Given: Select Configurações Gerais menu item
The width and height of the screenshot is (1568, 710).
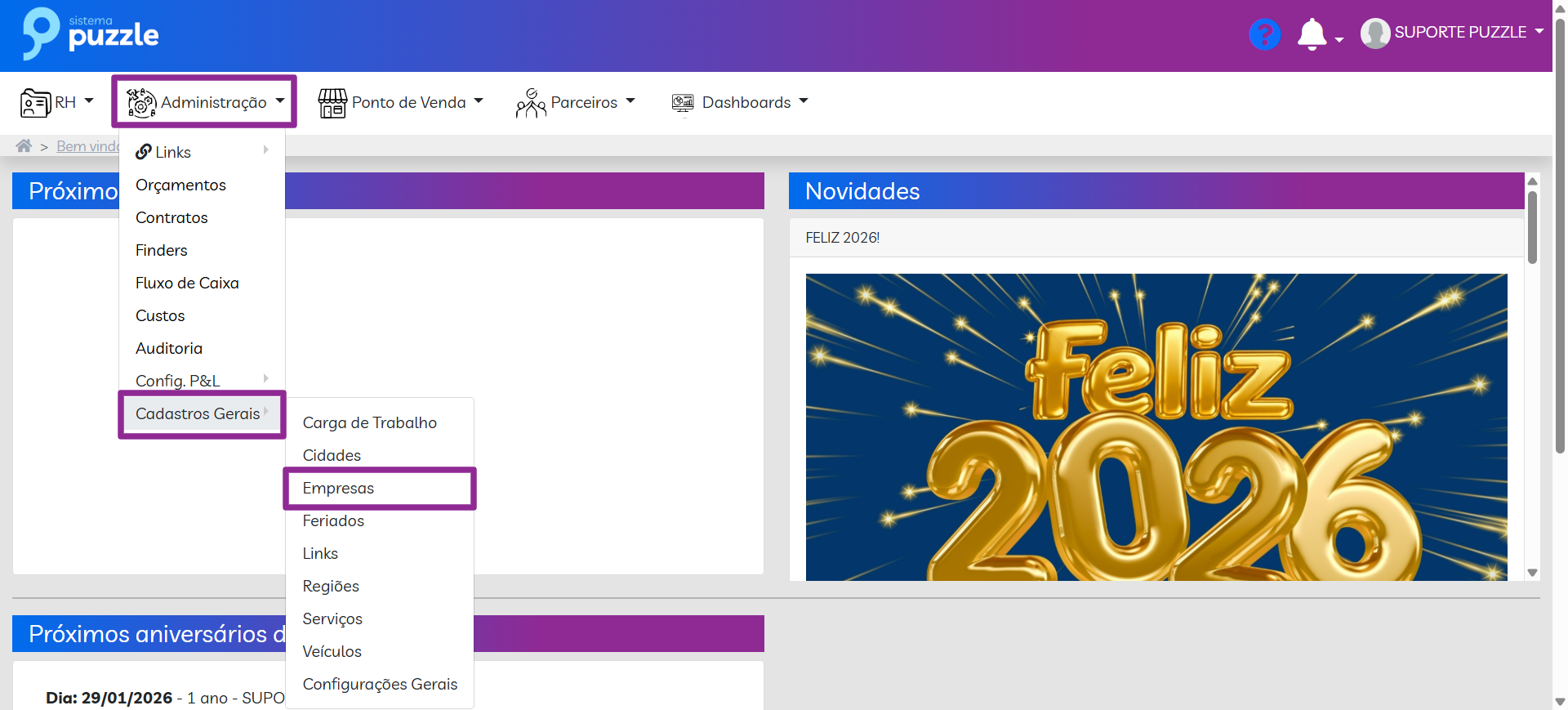Looking at the screenshot, I should [380, 684].
